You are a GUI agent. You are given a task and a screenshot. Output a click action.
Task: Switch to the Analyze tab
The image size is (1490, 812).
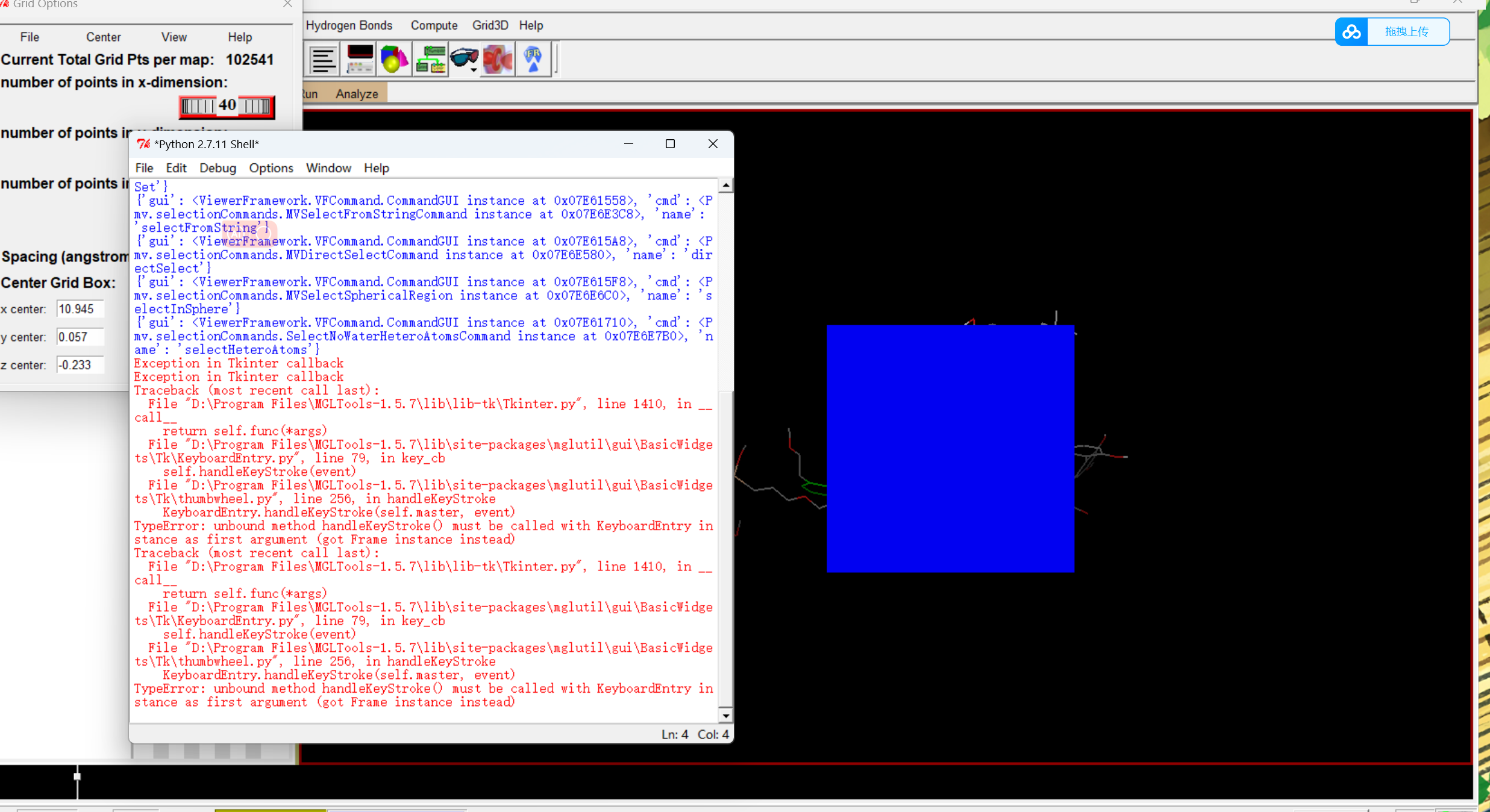tap(357, 94)
